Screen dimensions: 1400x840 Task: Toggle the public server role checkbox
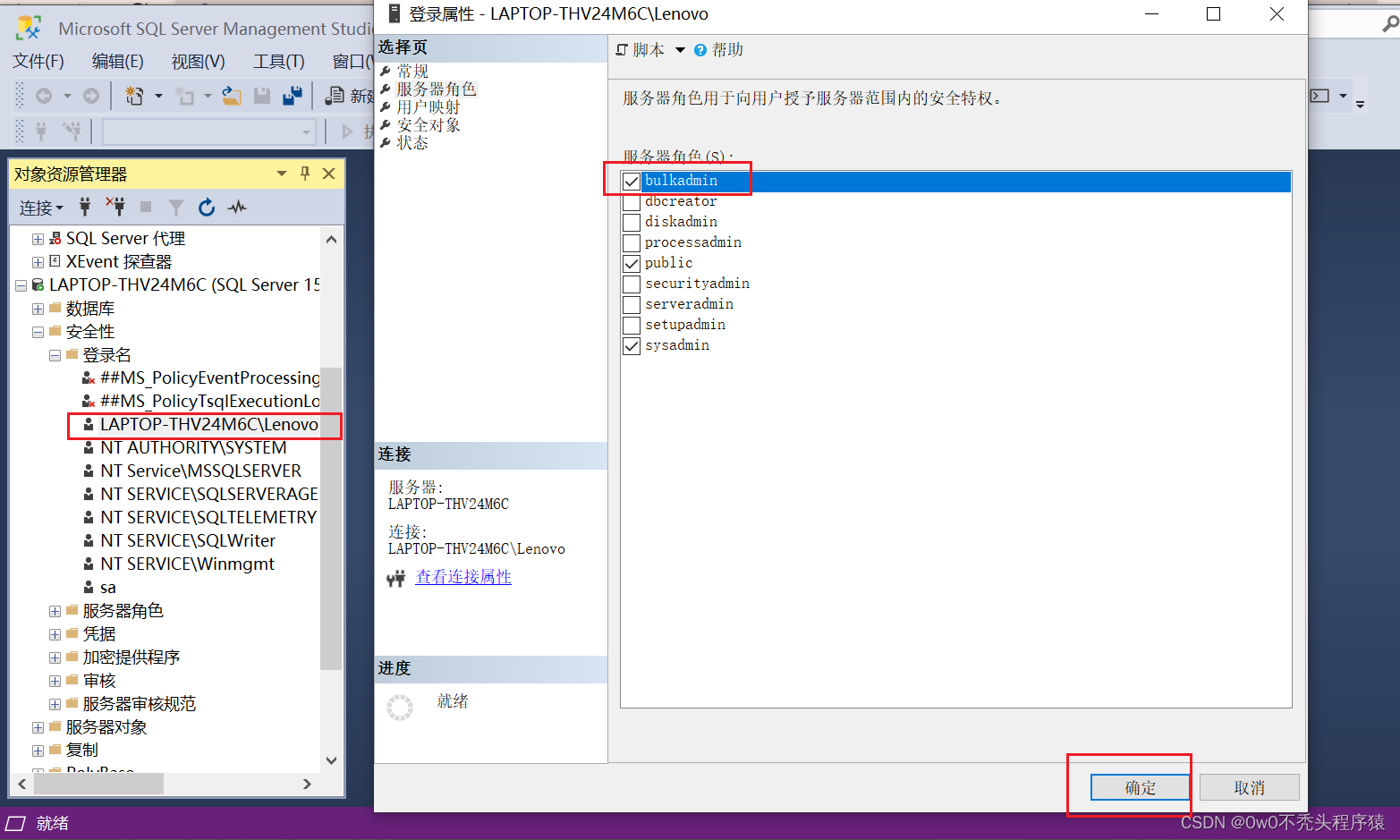[x=632, y=264]
